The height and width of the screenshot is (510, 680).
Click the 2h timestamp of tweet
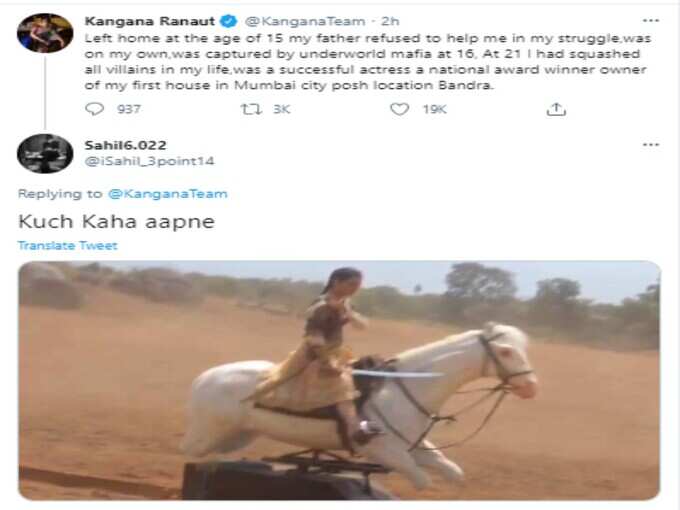click(x=390, y=21)
